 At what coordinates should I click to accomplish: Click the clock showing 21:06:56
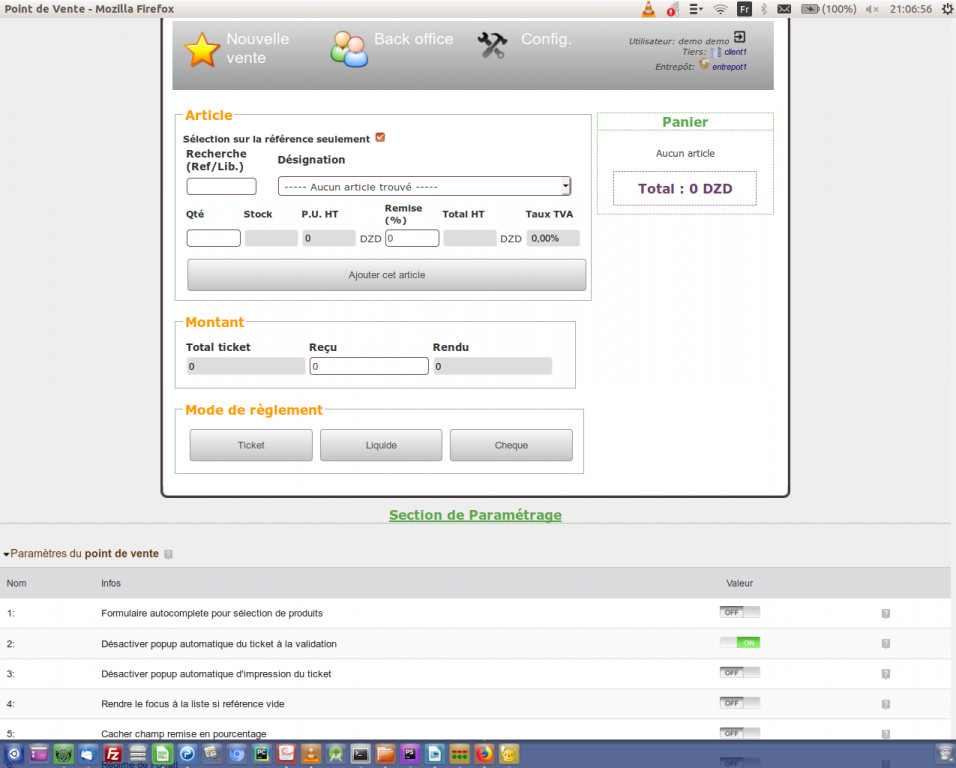911,9
